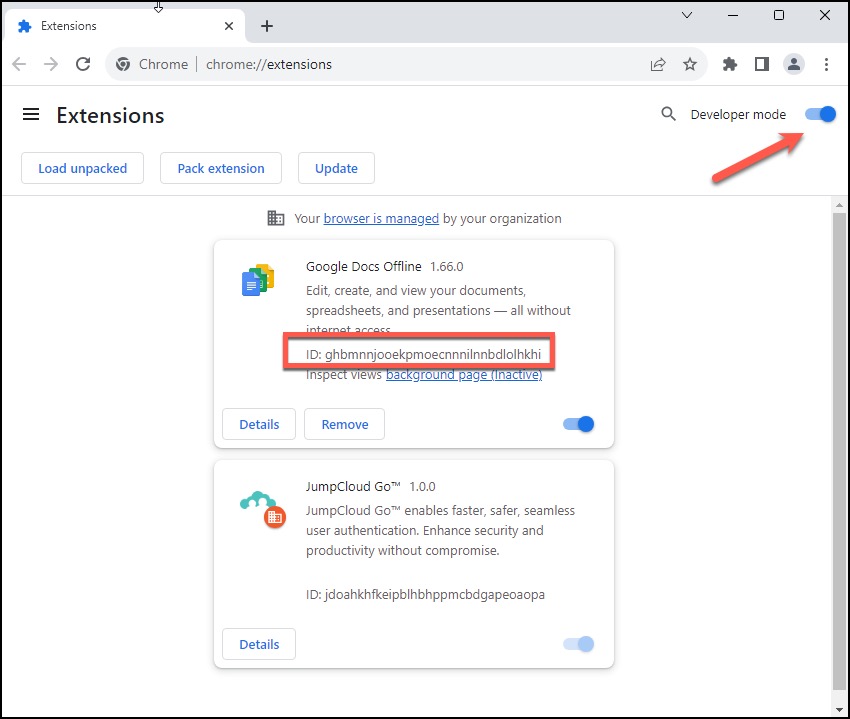850x719 pixels.
Task: Open the side panel icon
Action: point(761,64)
